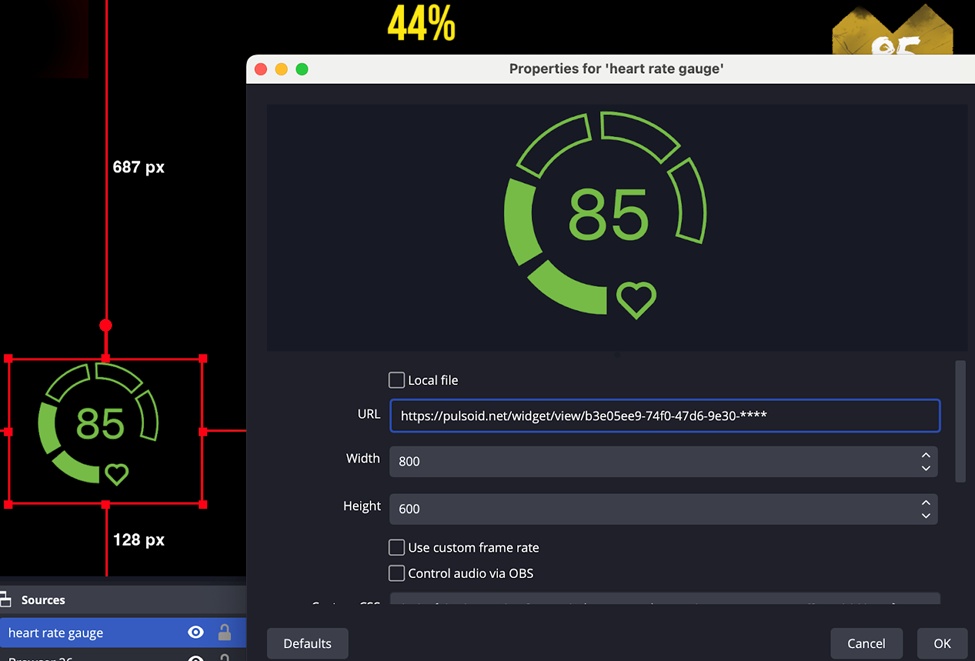975x661 pixels.
Task: Click the Height value field
Action: click(660, 509)
